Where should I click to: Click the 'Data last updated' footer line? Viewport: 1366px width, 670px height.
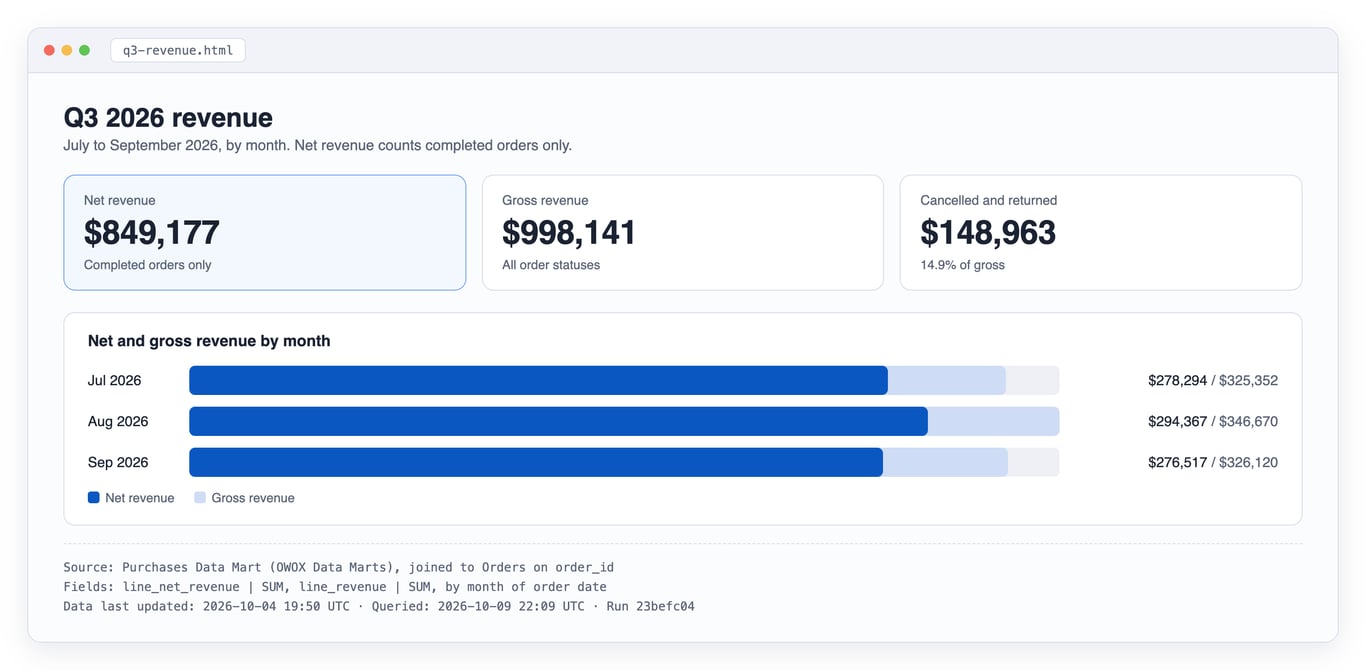tap(379, 606)
